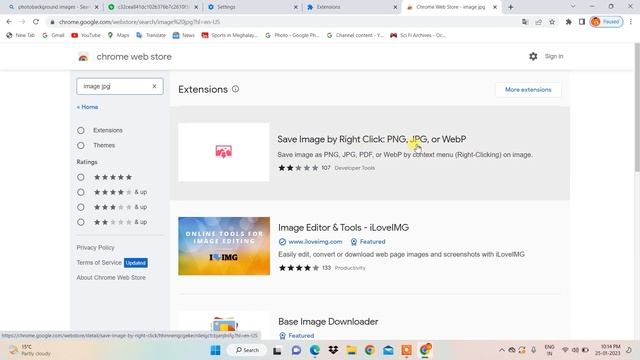Screen dimensions: 640x360
Task: Open the tab search dropdown arrow
Action: click(x=573, y=7)
